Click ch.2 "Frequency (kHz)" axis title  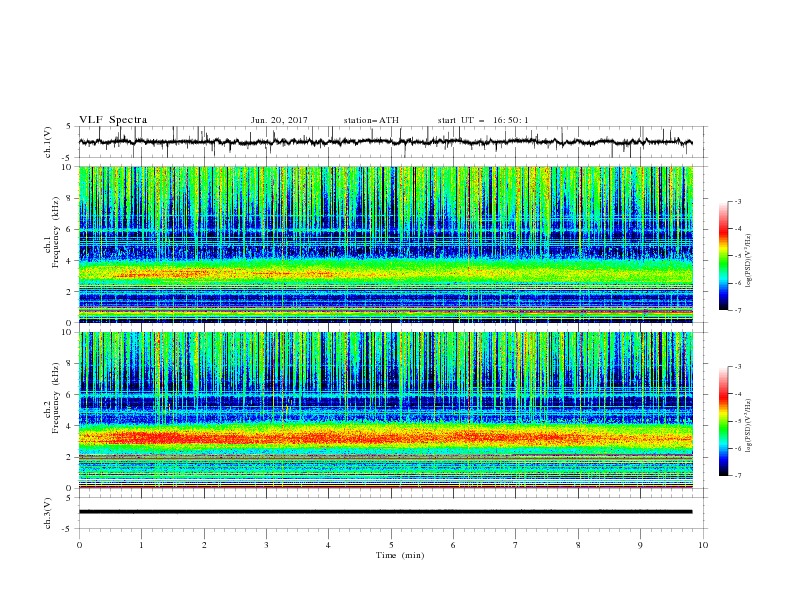(x=56, y=398)
